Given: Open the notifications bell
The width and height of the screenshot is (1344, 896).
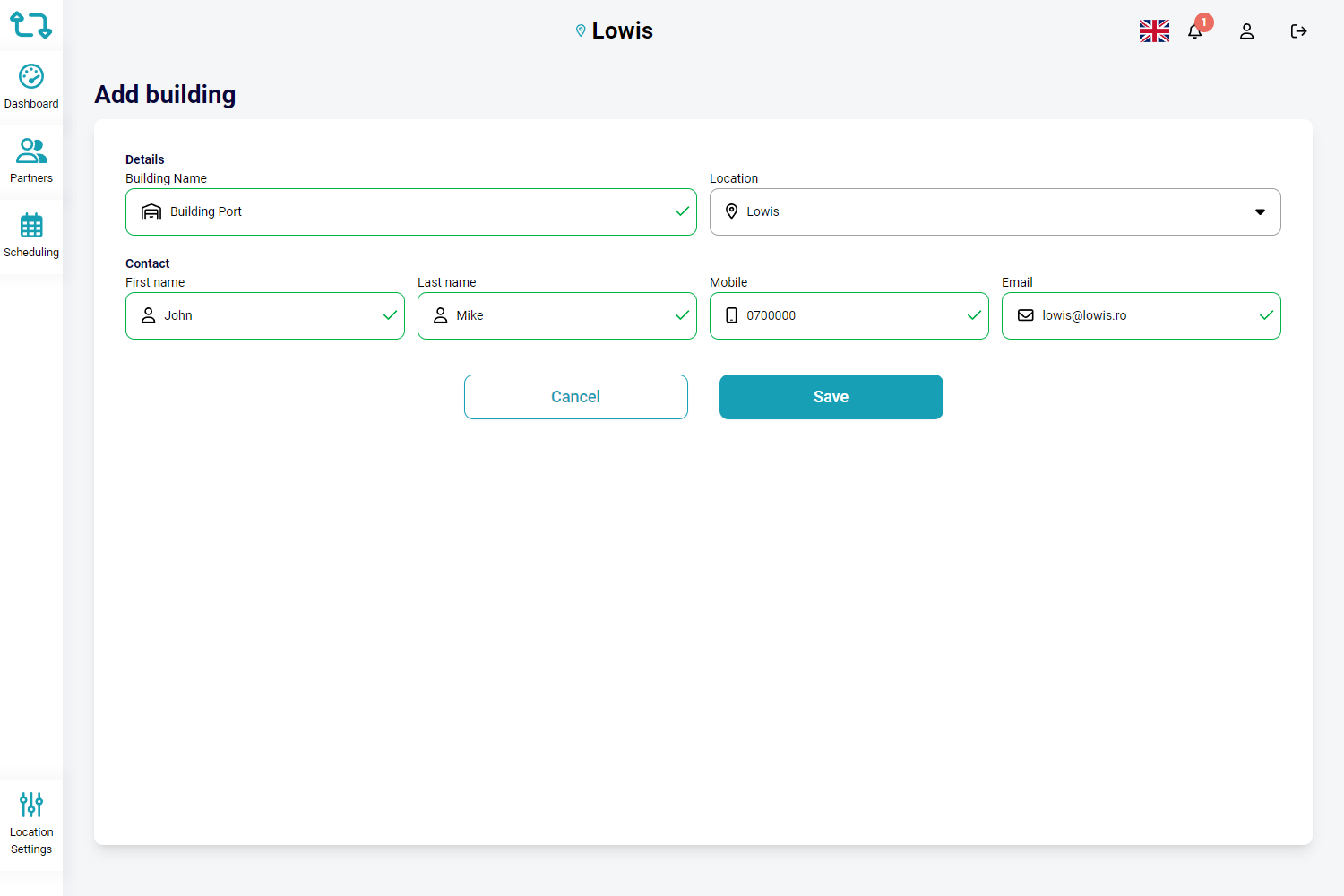Looking at the screenshot, I should (x=1194, y=31).
